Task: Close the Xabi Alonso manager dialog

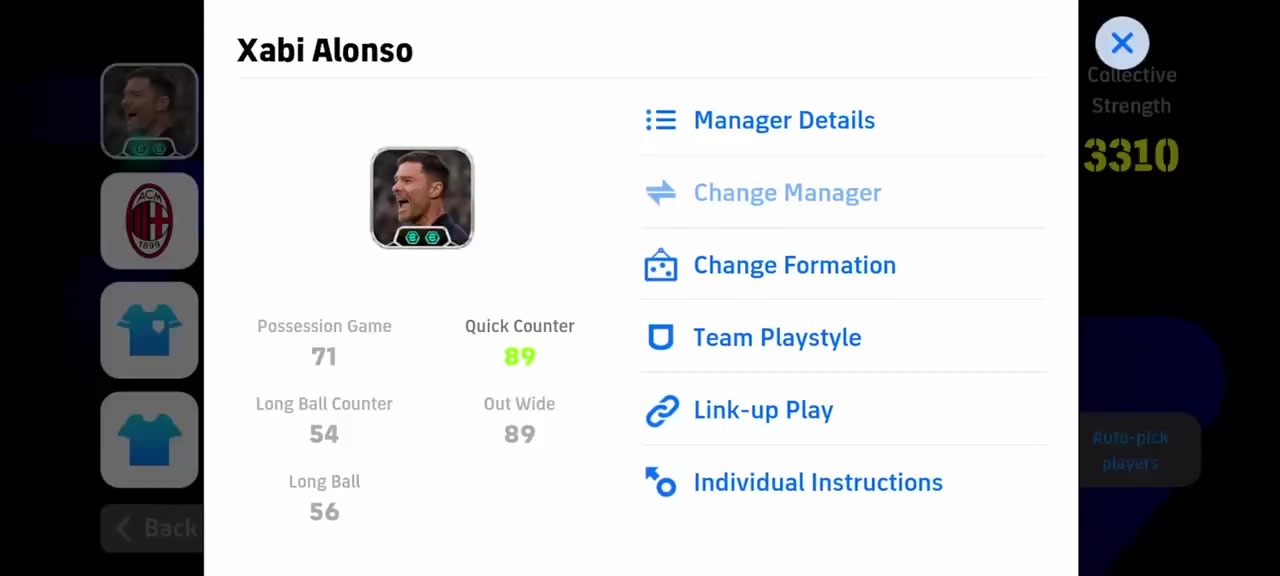Action: (1122, 43)
